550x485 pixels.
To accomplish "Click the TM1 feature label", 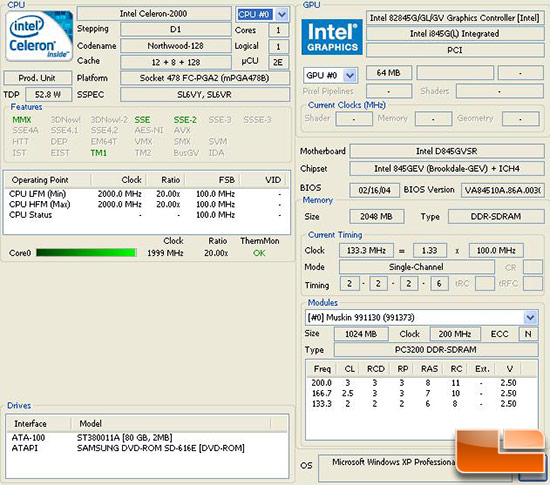I will click(99, 153).
